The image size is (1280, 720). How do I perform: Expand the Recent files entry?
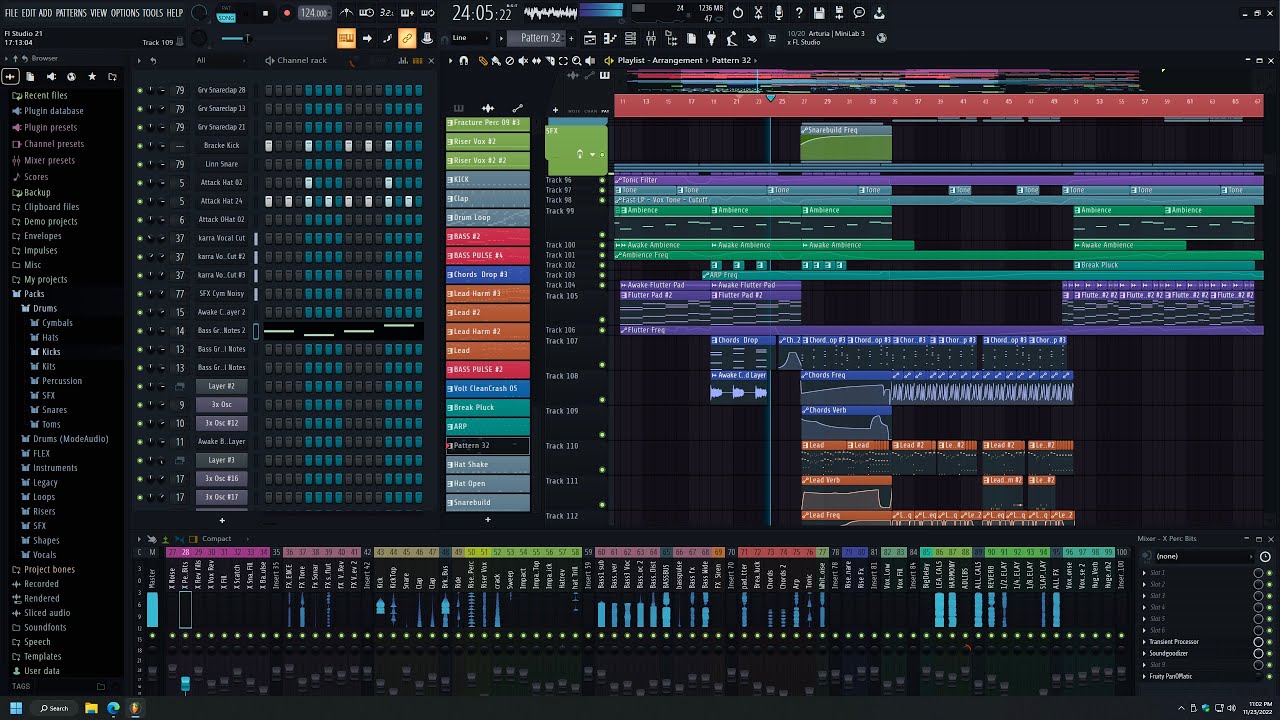(x=45, y=96)
